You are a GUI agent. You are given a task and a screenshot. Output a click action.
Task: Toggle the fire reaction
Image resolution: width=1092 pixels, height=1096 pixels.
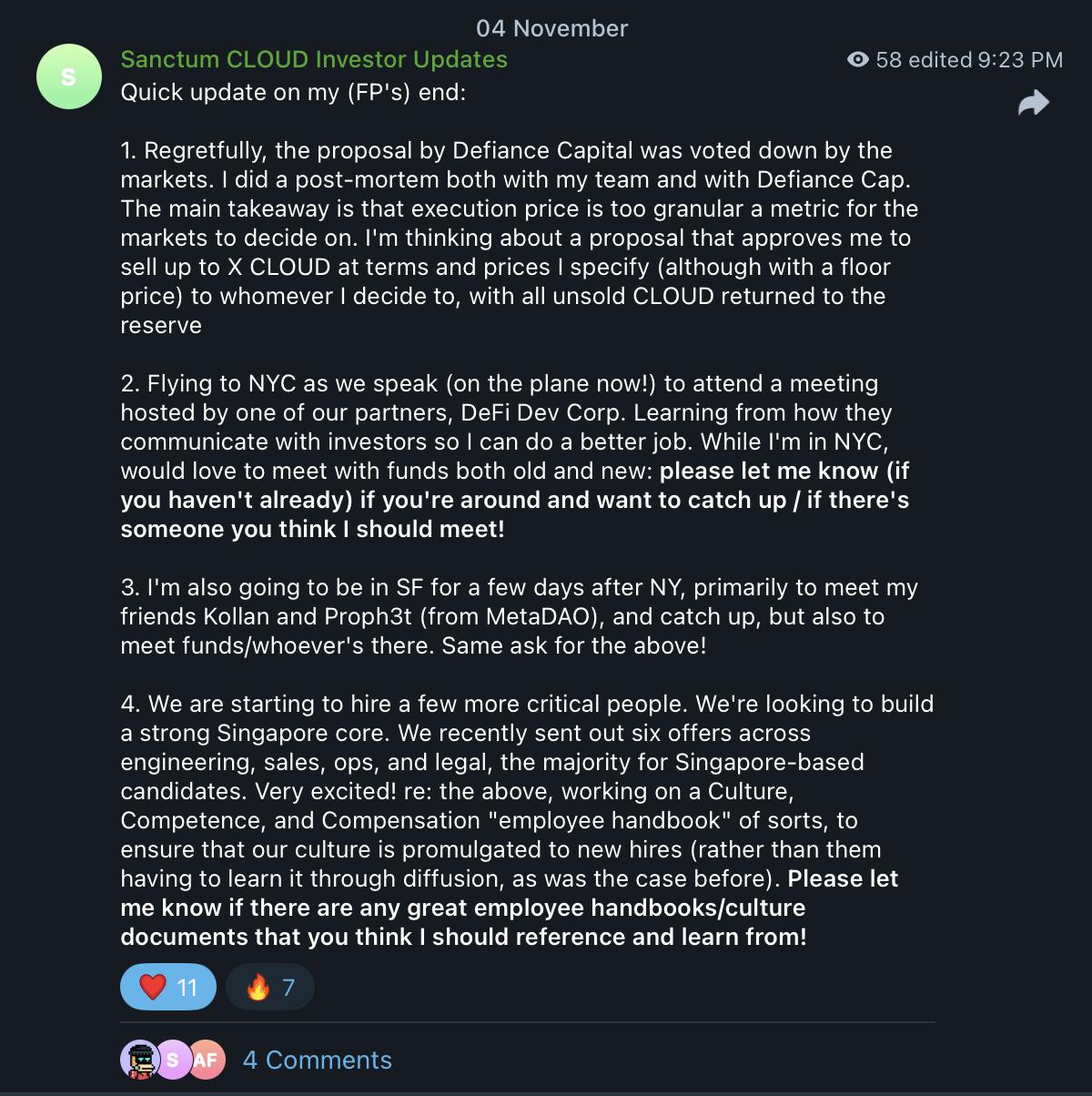pos(270,987)
